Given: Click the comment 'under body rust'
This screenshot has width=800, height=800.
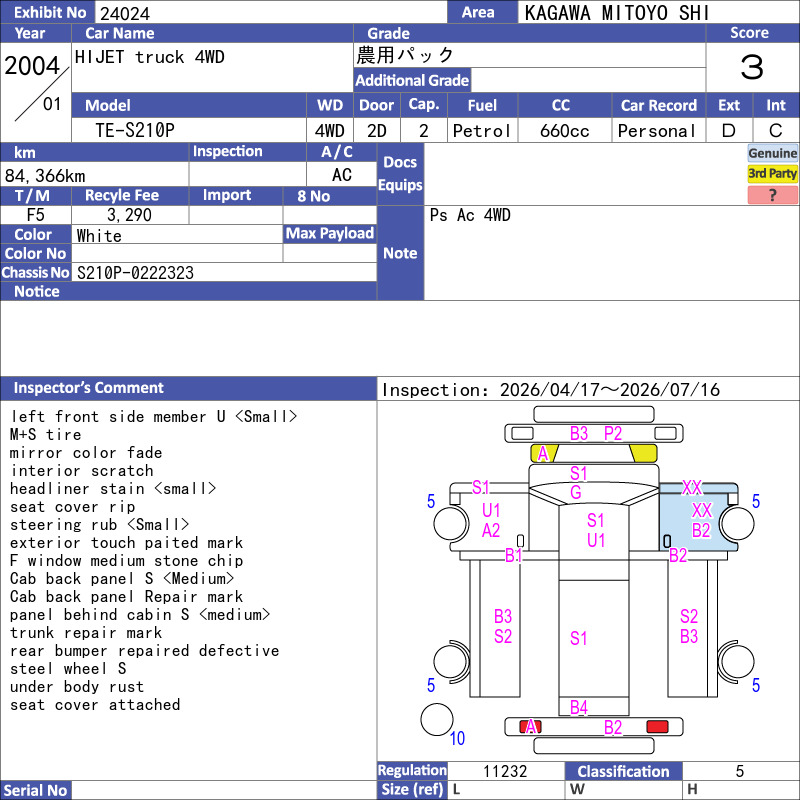Looking at the screenshot, I should coord(77,687).
